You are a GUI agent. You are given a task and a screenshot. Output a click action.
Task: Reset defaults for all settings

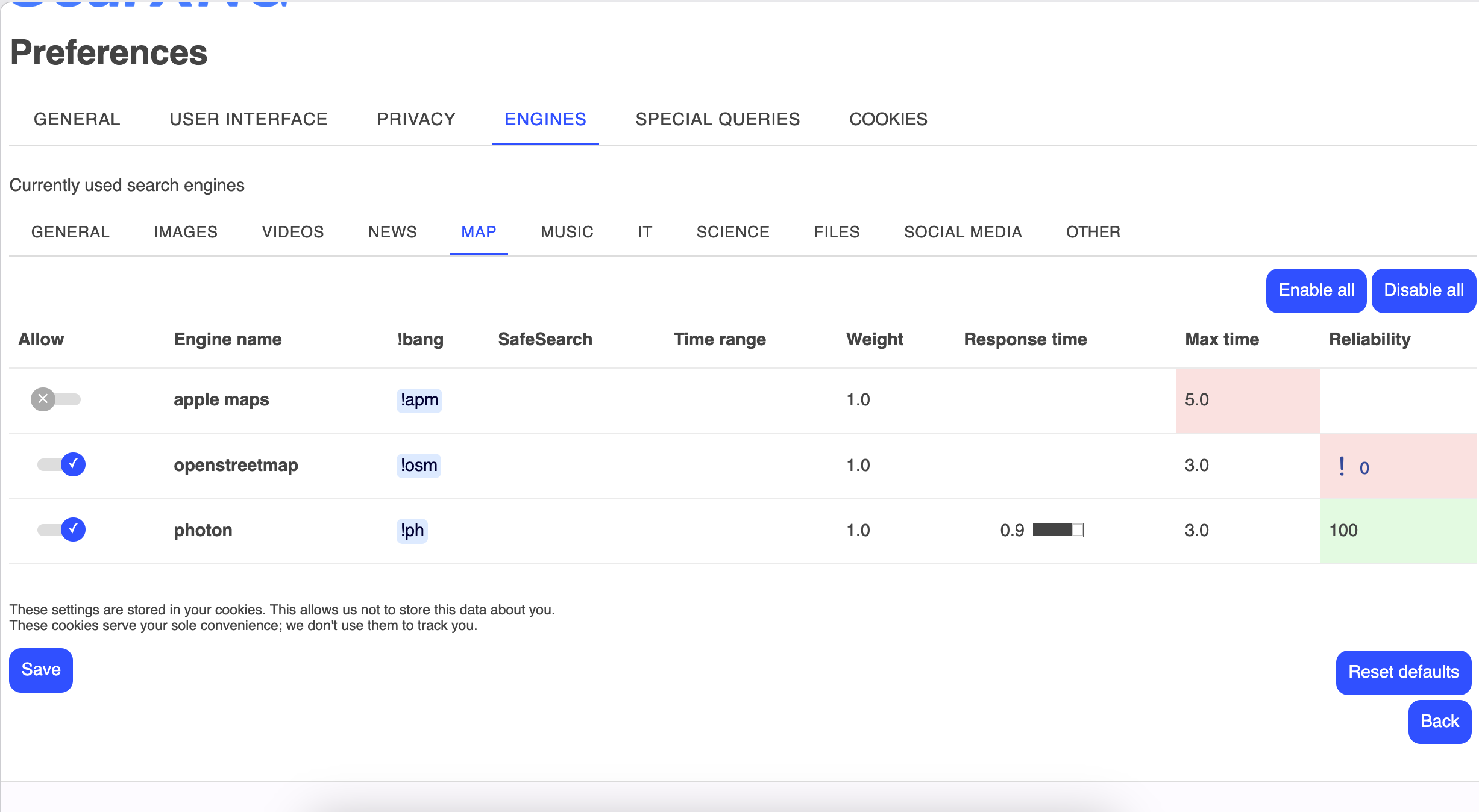pyautogui.click(x=1404, y=672)
